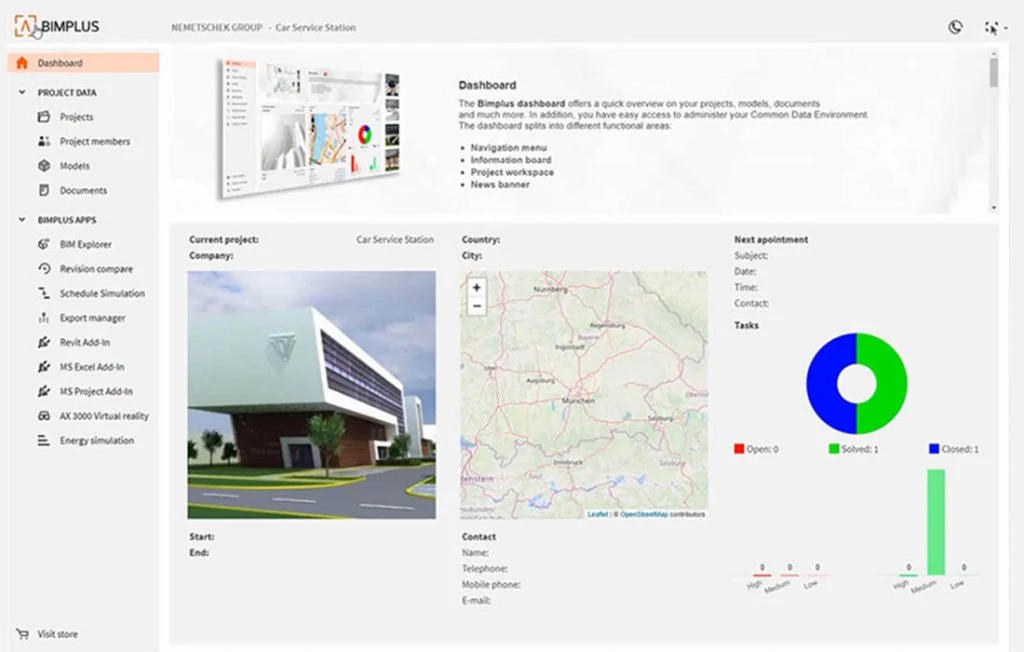Click the blue half of tasks donut
This screenshot has height=652, width=1024.
click(823, 383)
